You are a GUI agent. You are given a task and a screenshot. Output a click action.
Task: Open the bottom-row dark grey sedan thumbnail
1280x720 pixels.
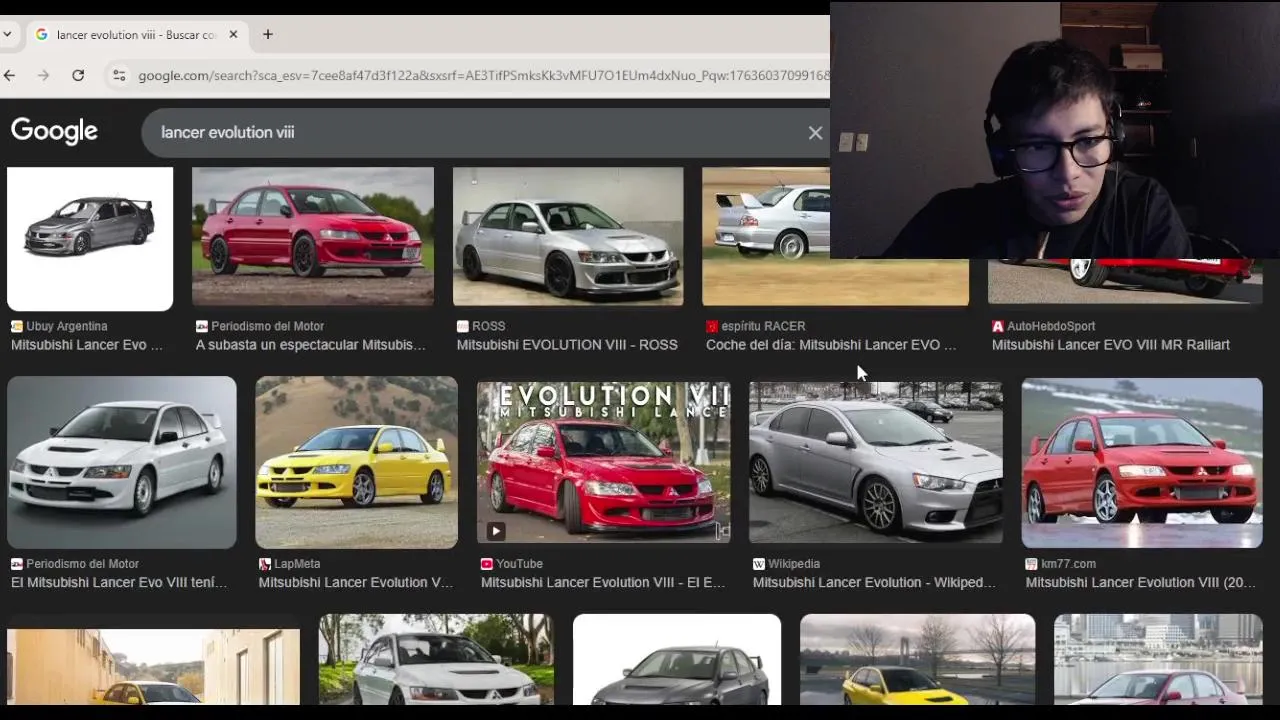(x=677, y=660)
